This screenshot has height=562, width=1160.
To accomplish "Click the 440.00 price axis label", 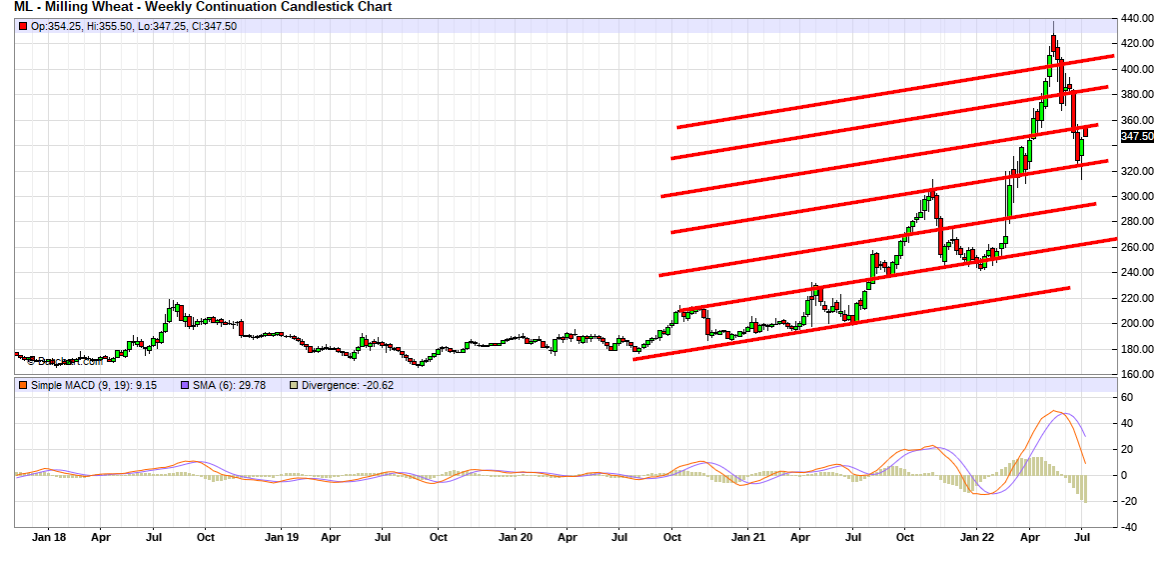I will point(1137,18).
